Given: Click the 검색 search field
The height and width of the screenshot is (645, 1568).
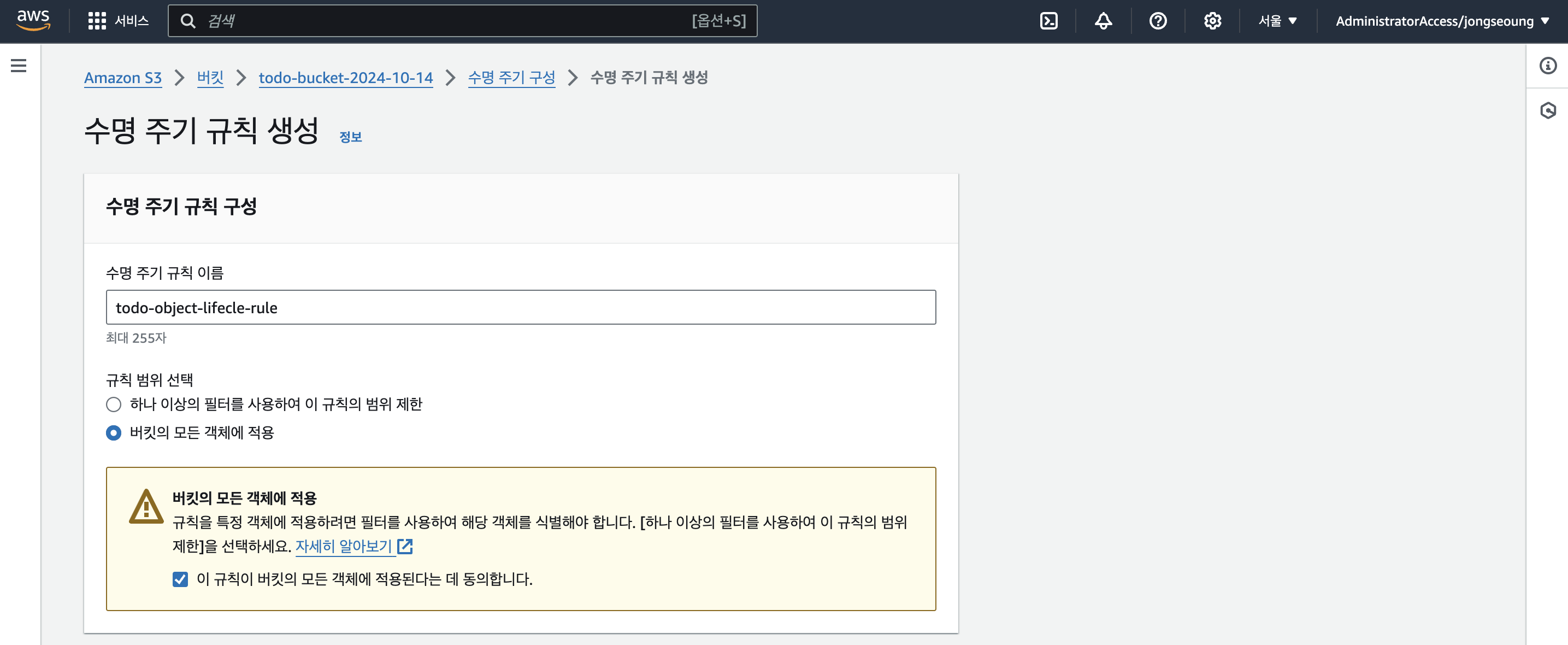Looking at the screenshot, I should 463,21.
